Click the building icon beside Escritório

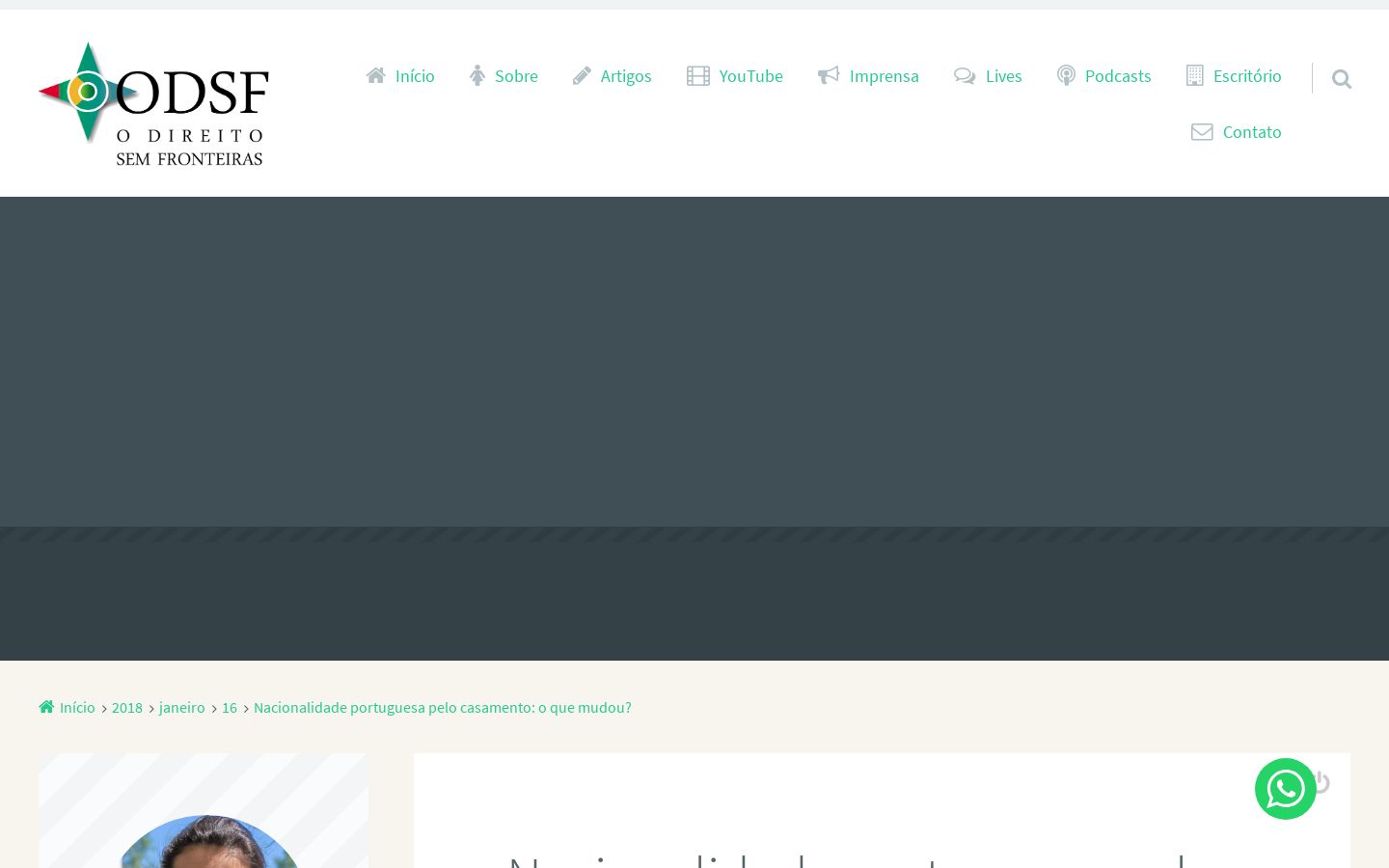1195,75
